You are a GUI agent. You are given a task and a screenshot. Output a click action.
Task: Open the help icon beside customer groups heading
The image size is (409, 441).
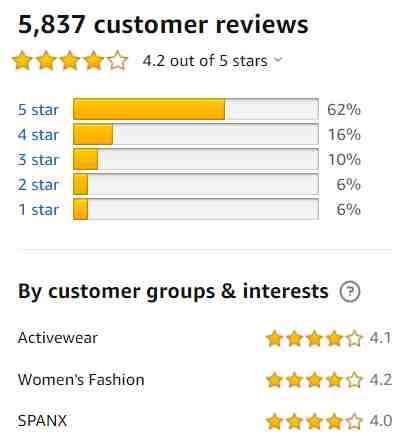click(350, 292)
